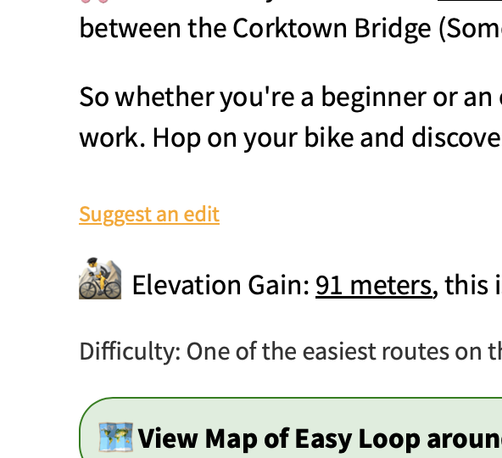Click the sentence starting "Hop on your bike"
Viewport: 502px width, 458px height.
point(327,138)
